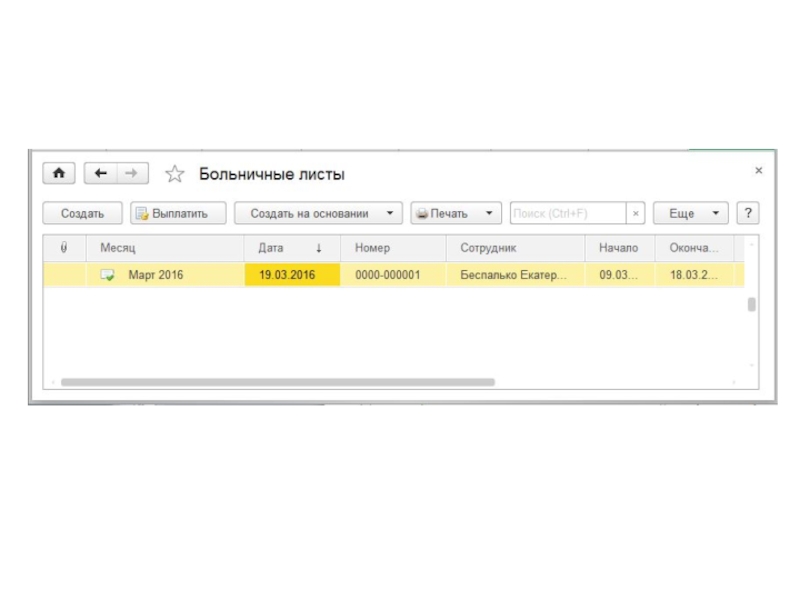Click the posted document icon in the row
The image size is (800, 600).
[x=108, y=275]
